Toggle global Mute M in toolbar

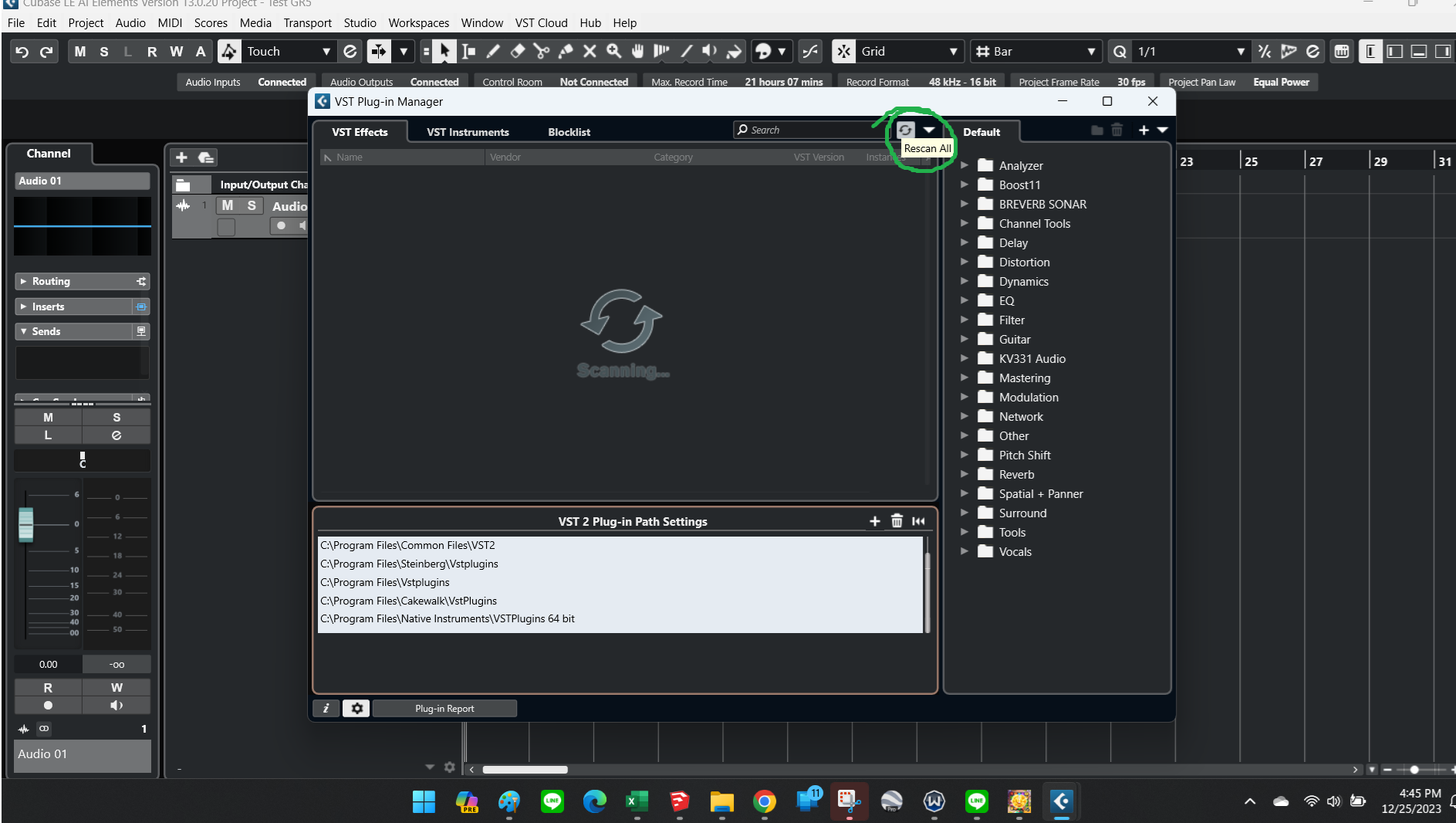[80, 52]
